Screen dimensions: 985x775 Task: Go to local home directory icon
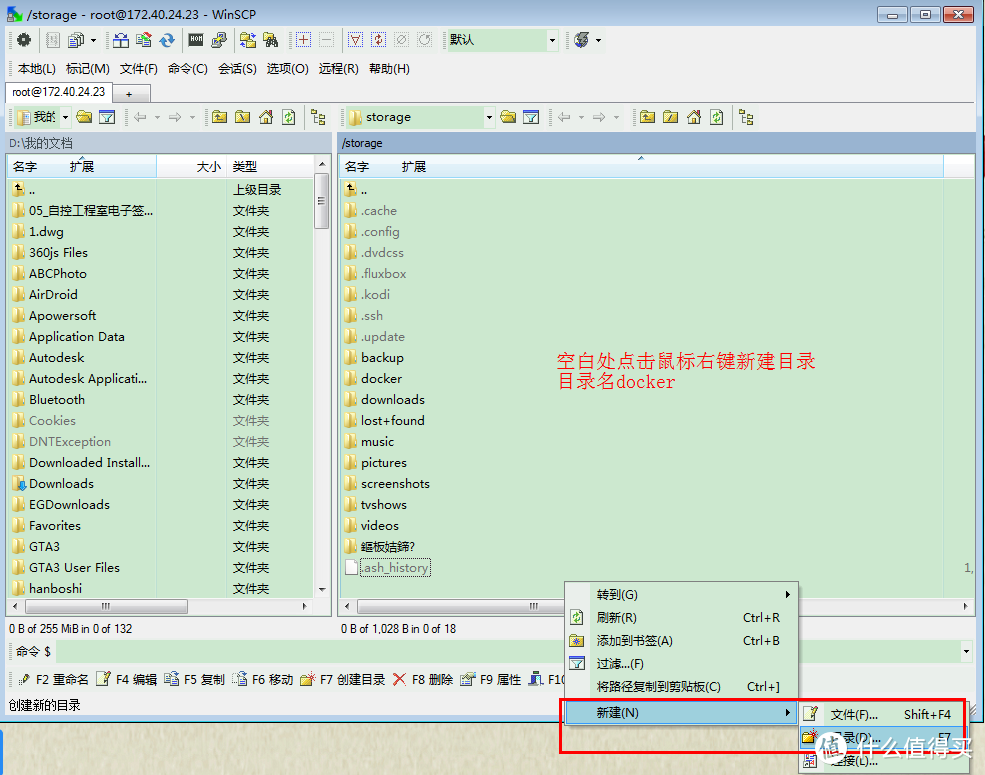coord(266,117)
